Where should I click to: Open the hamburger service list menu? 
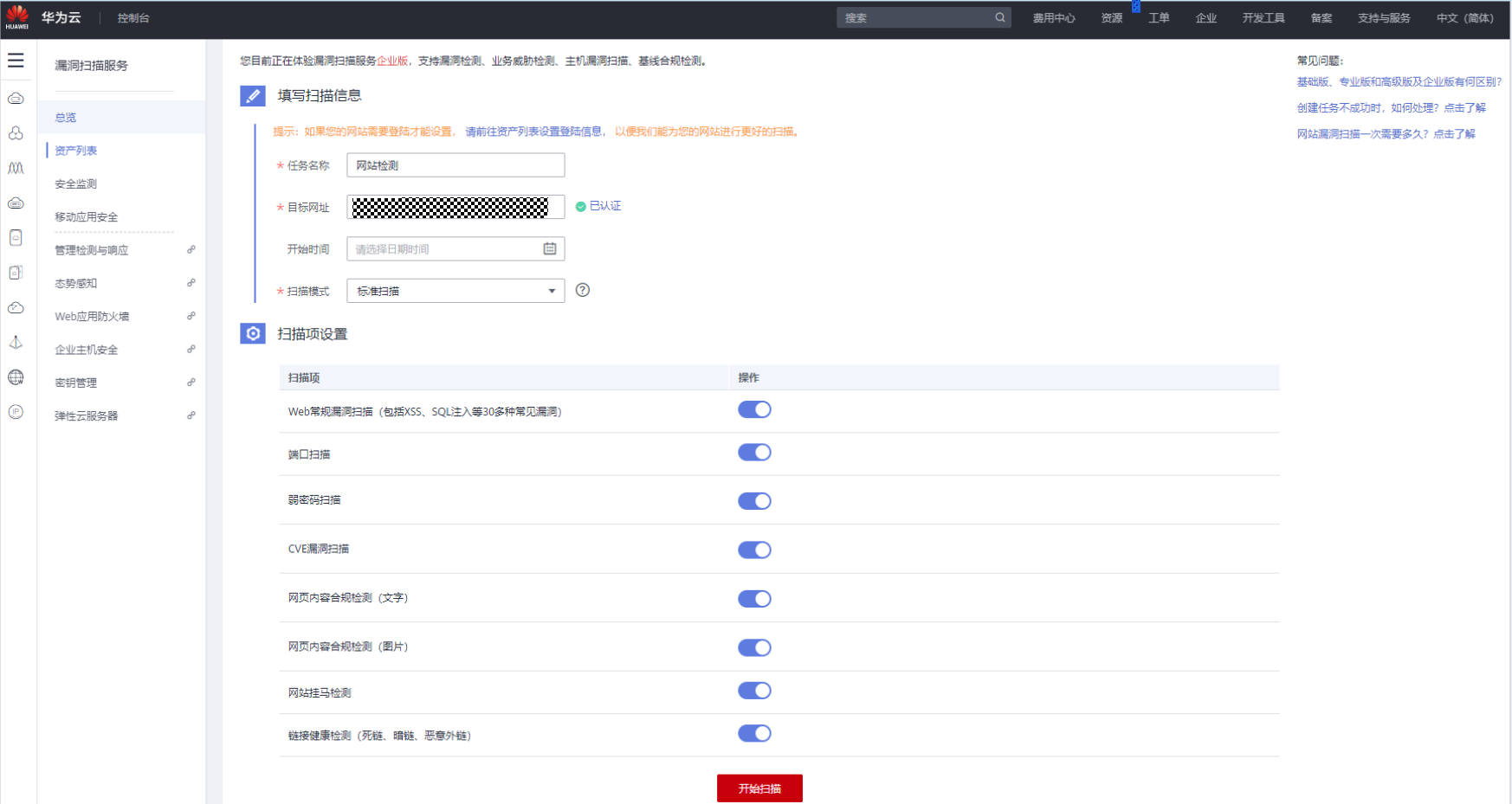tap(16, 61)
